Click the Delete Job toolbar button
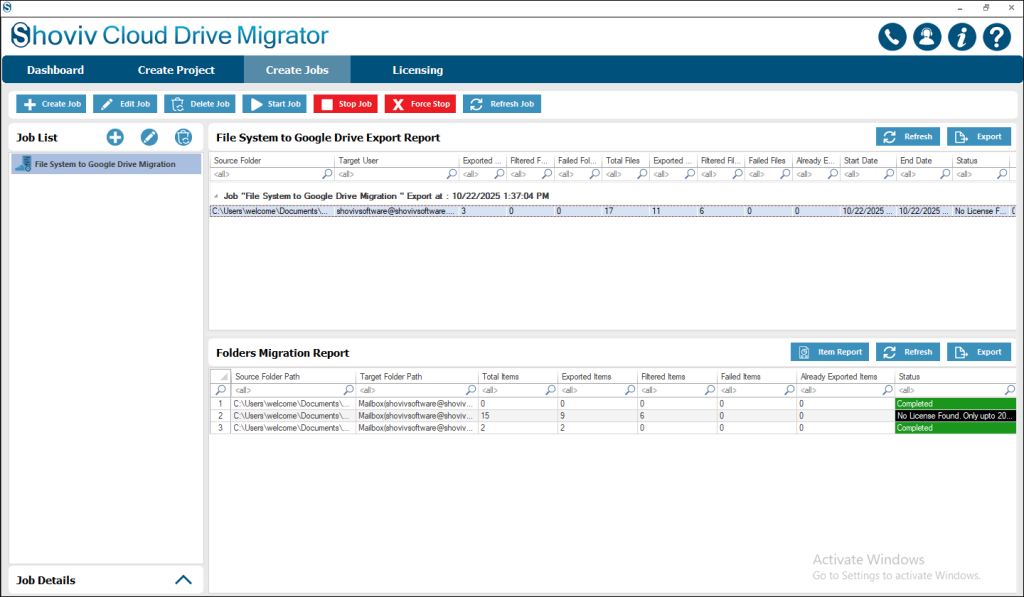This screenshot has height=597, width=1024. click(200, 104)
